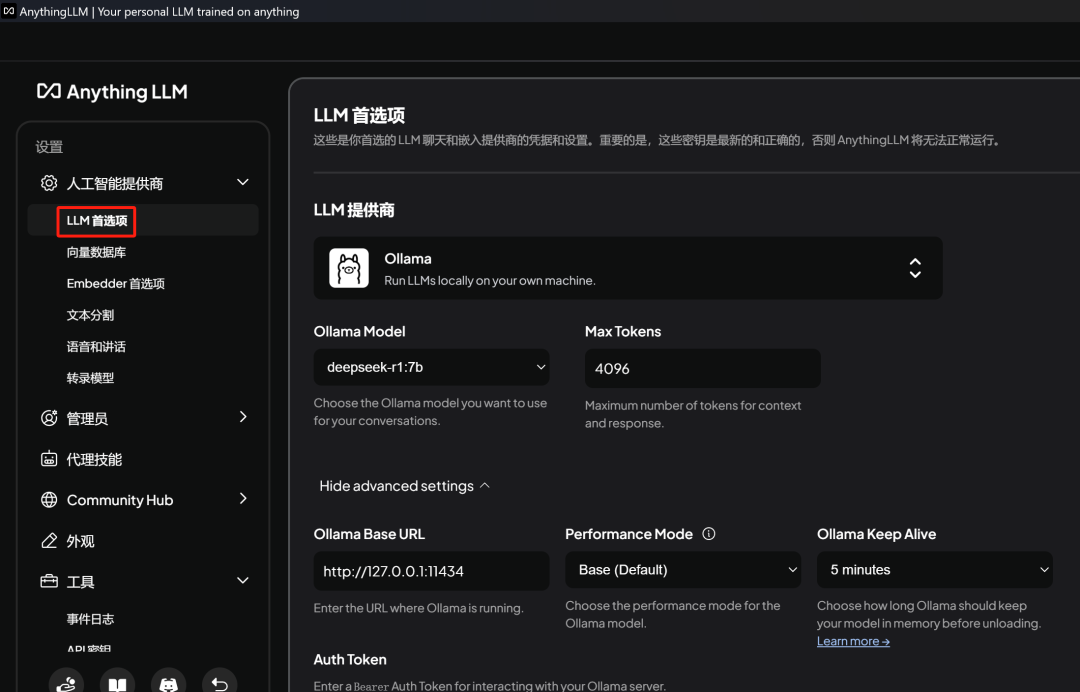Click the Ollama llama logo
The width and height of the screenshot is (1080, 692).
(349, 268)
